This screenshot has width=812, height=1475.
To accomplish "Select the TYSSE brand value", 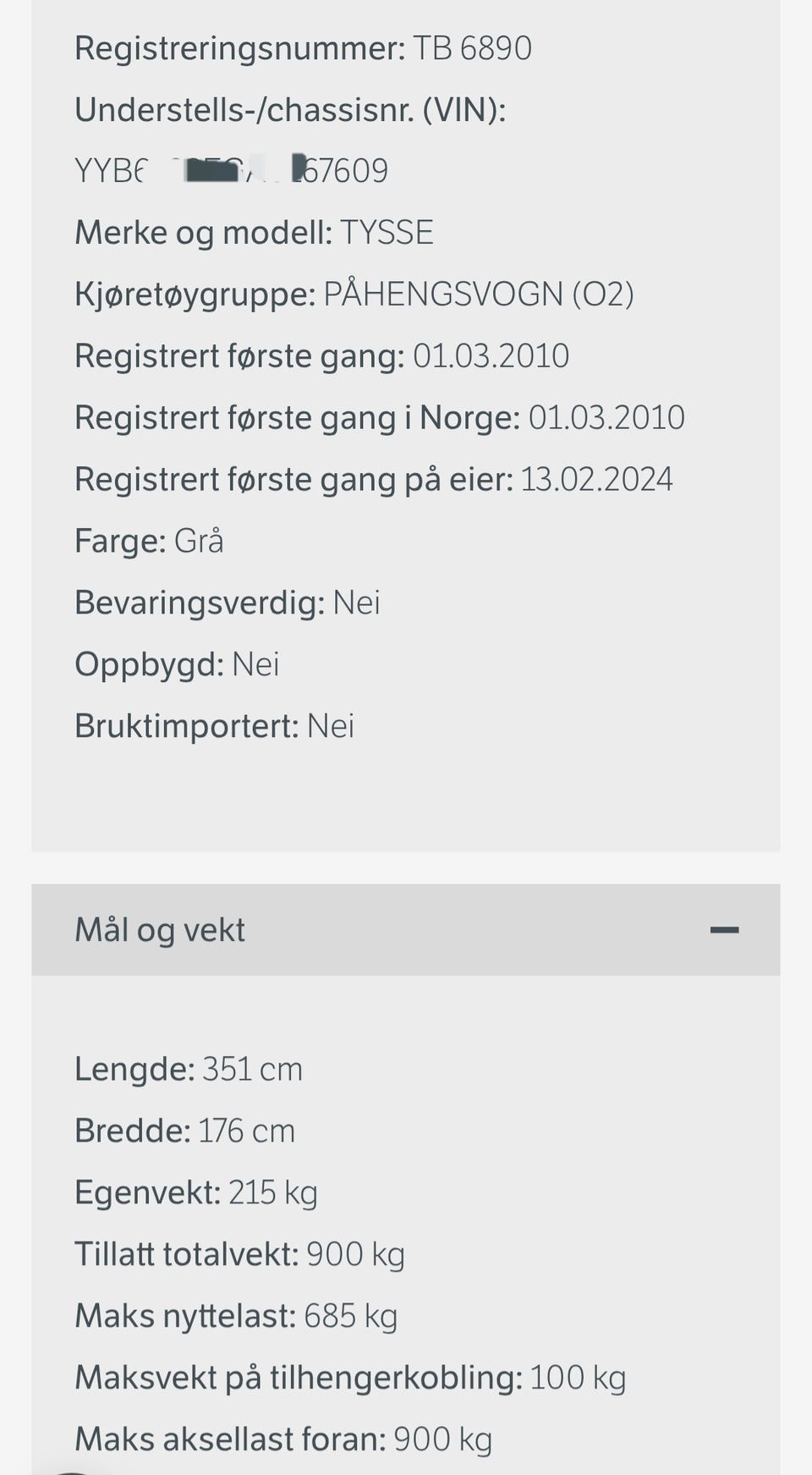I will (x=387, y=233).
